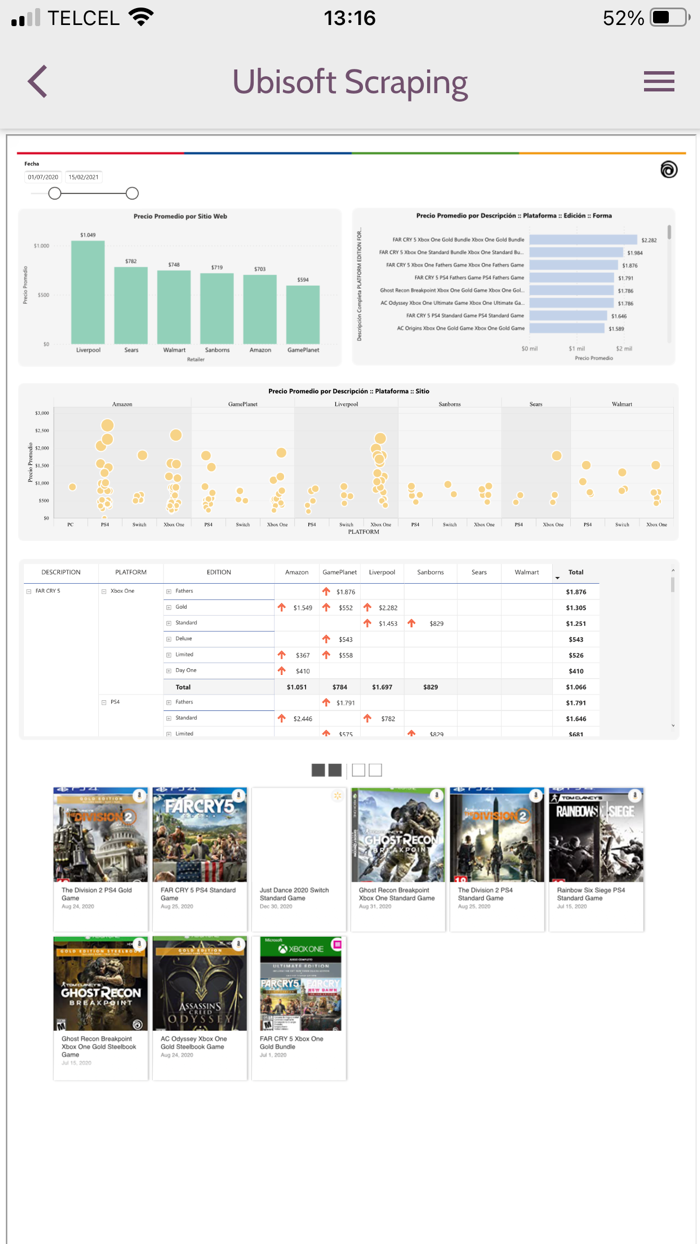Select the GamePlanet bar in price chart
Screen dimensions: 700x1244
(x=303, y=315)
